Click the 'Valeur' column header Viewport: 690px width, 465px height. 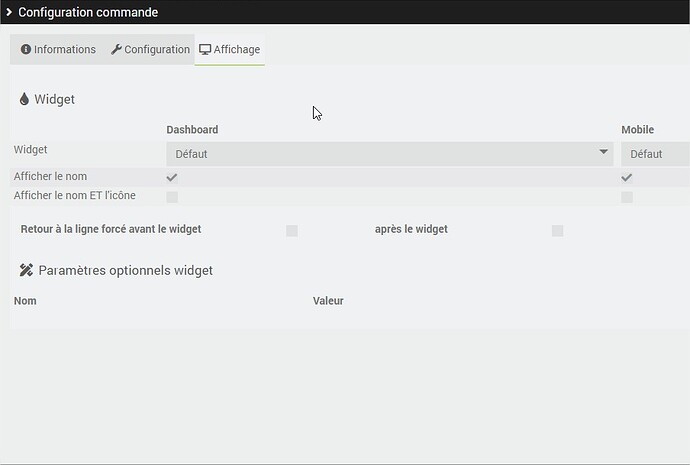coord(328,301)
